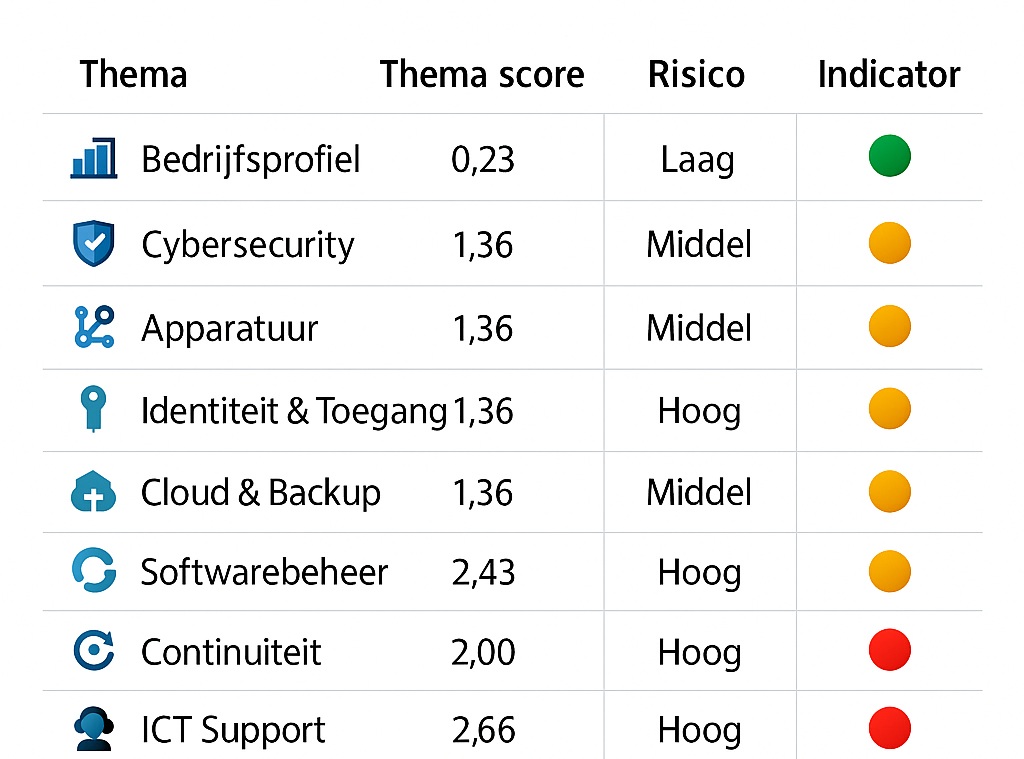Viewport: 1024px width, 759px height.
Task: Select the Continuiteit circular arrow icon
Action: coord(94,651)
